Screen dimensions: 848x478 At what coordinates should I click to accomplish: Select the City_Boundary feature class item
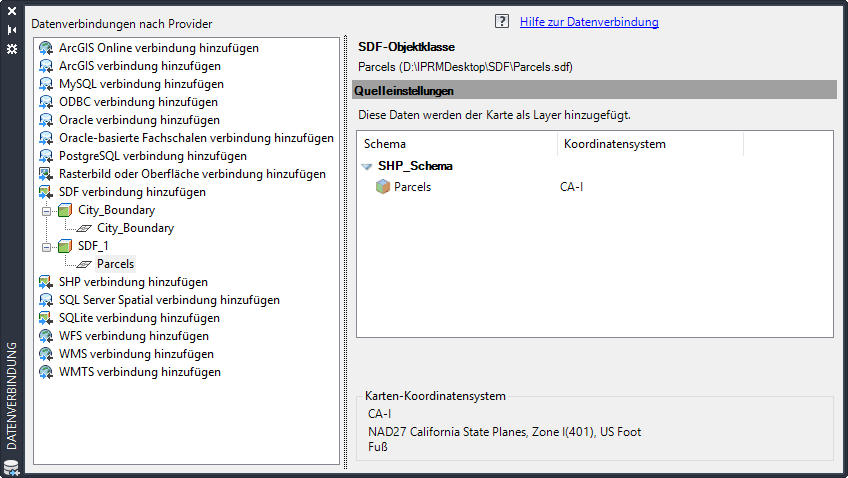[135, 228]
